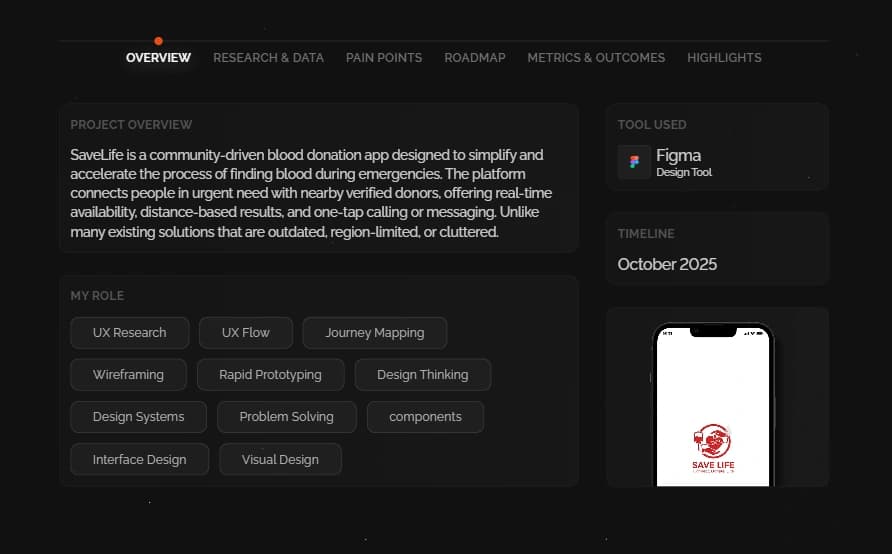Click the Project Overview heading
The height and width of the screenshot is (554, 892).
(131, 125)
